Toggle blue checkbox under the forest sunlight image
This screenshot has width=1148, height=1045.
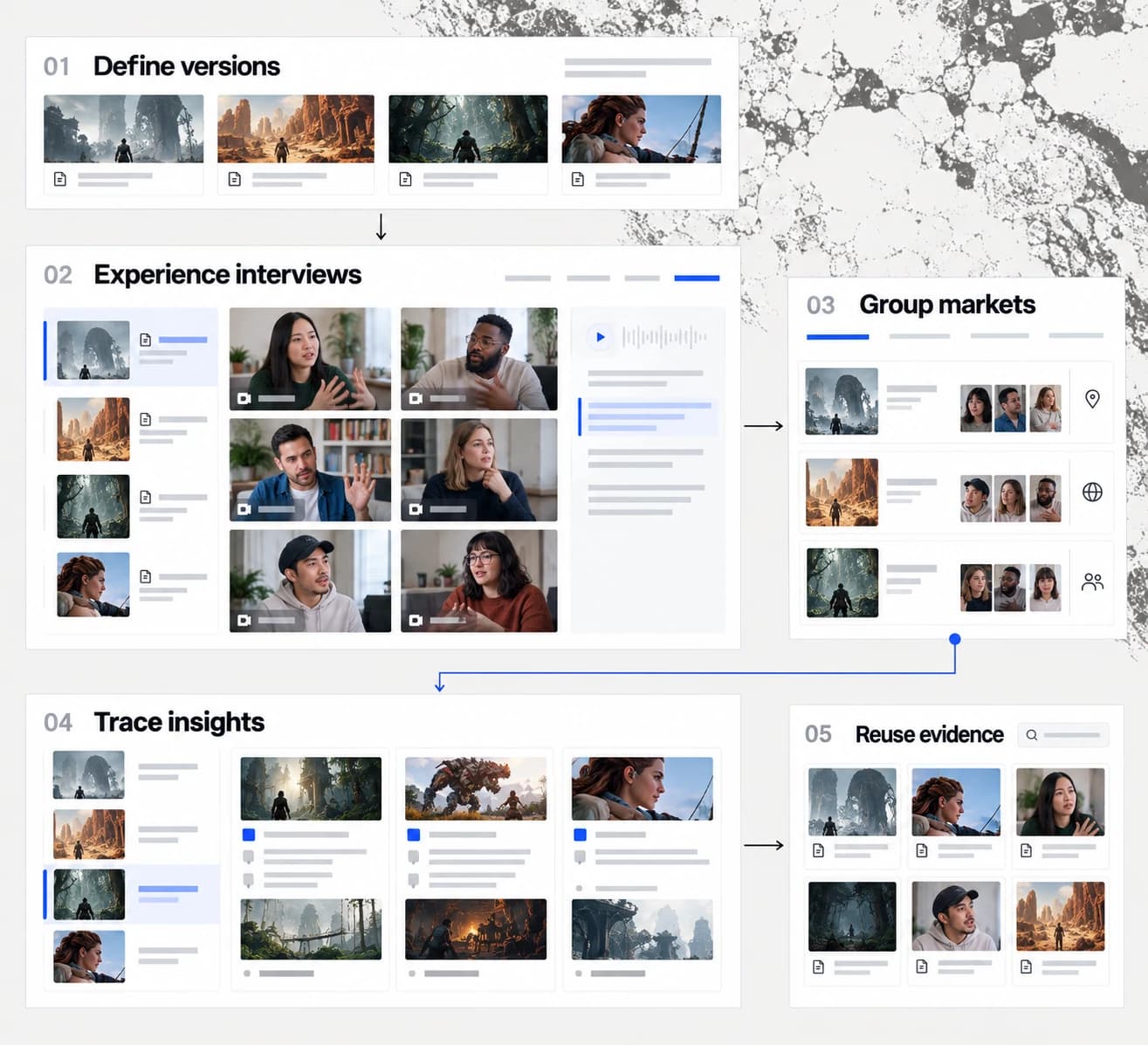249,835
